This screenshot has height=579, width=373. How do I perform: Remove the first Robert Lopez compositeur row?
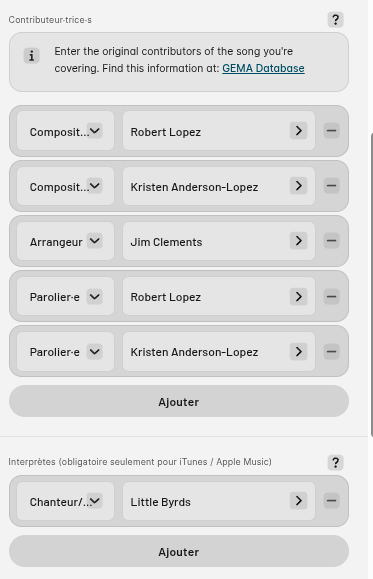pos(332,131)
